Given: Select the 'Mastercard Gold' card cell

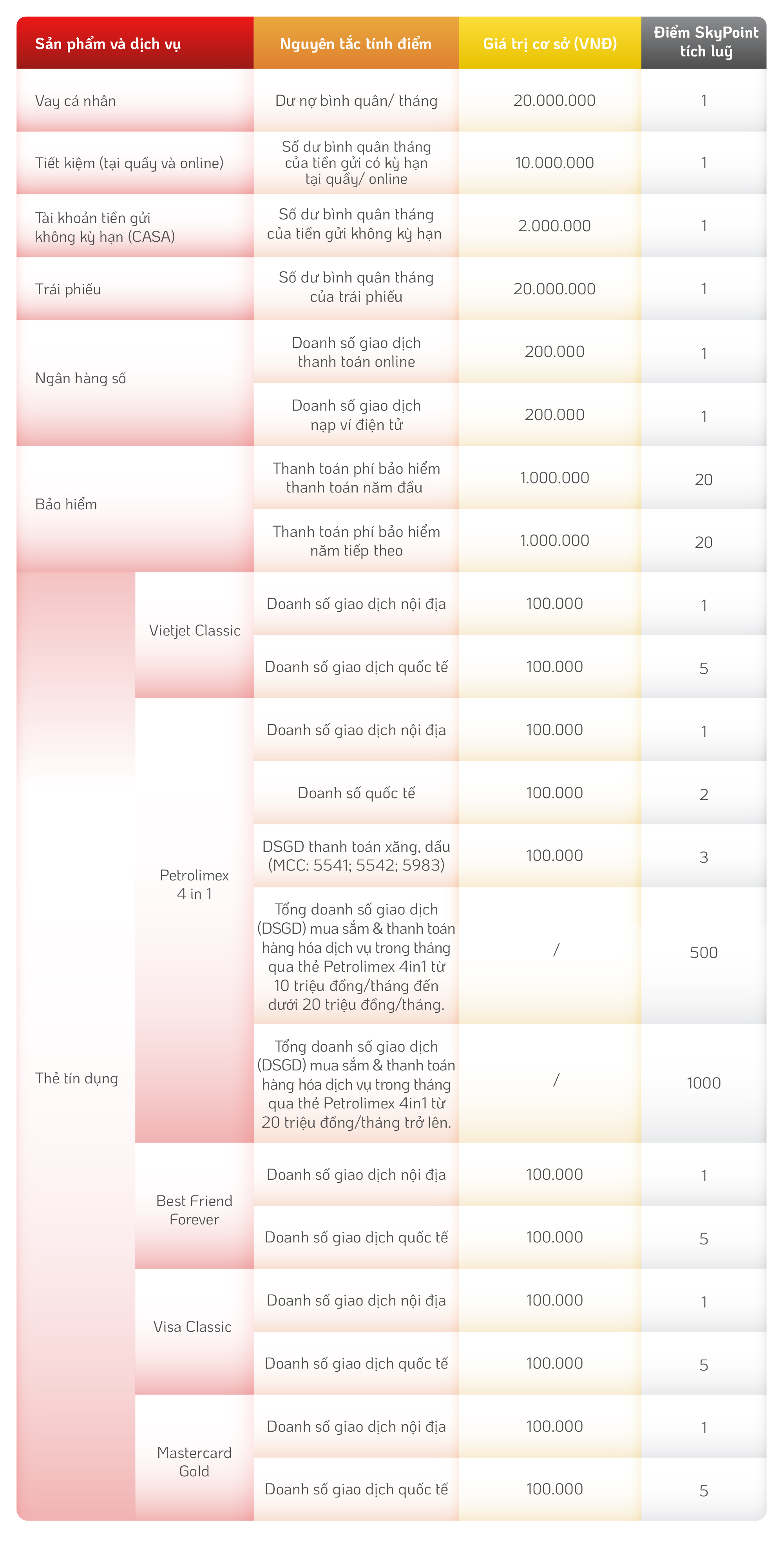Looking at the screenshot, I should pos(194,1457).
